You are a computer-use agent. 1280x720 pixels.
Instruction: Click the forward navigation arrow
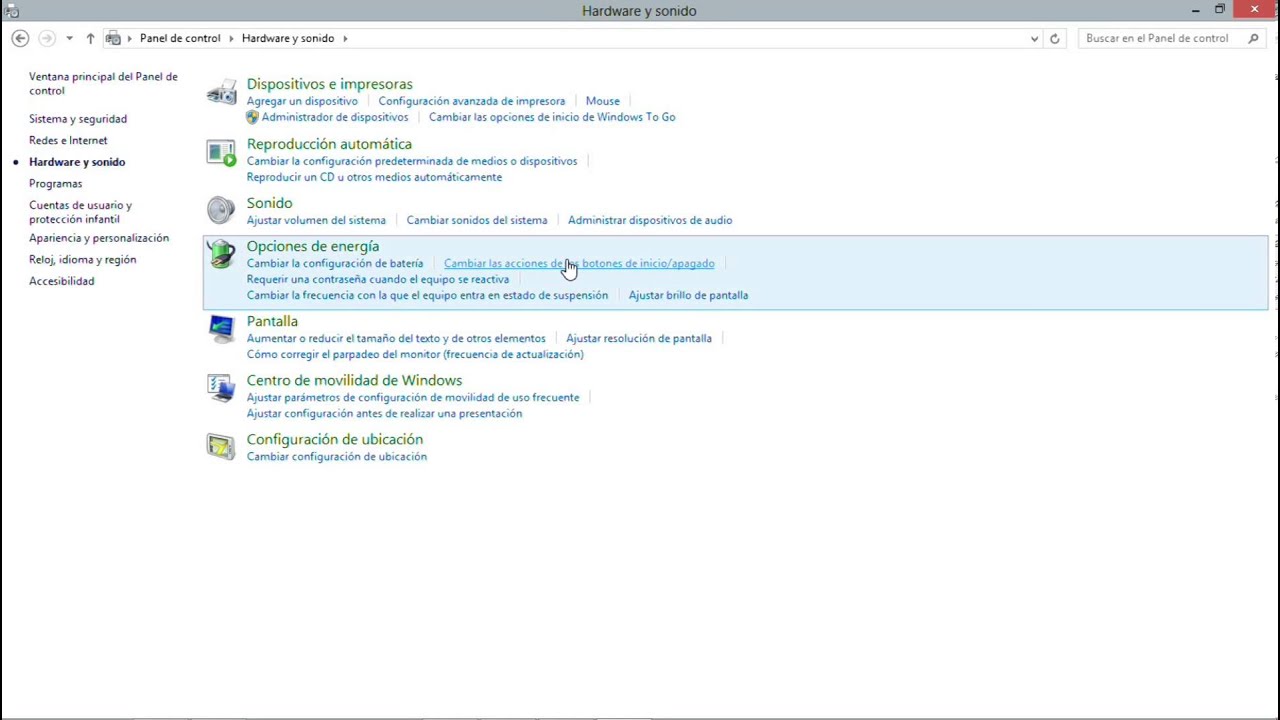click(47, 38)
